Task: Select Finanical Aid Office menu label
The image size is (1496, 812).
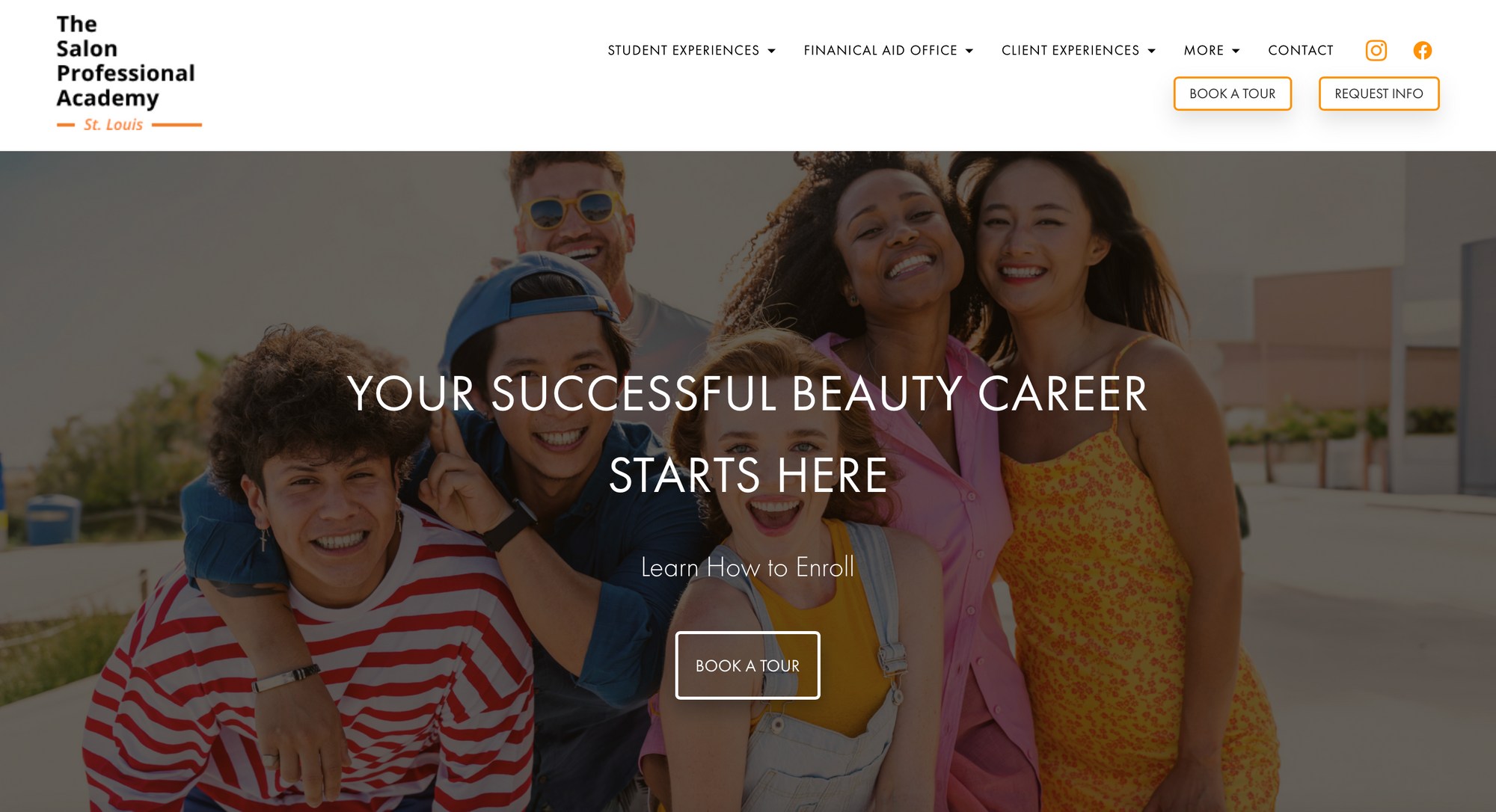Action: point(880,50)
